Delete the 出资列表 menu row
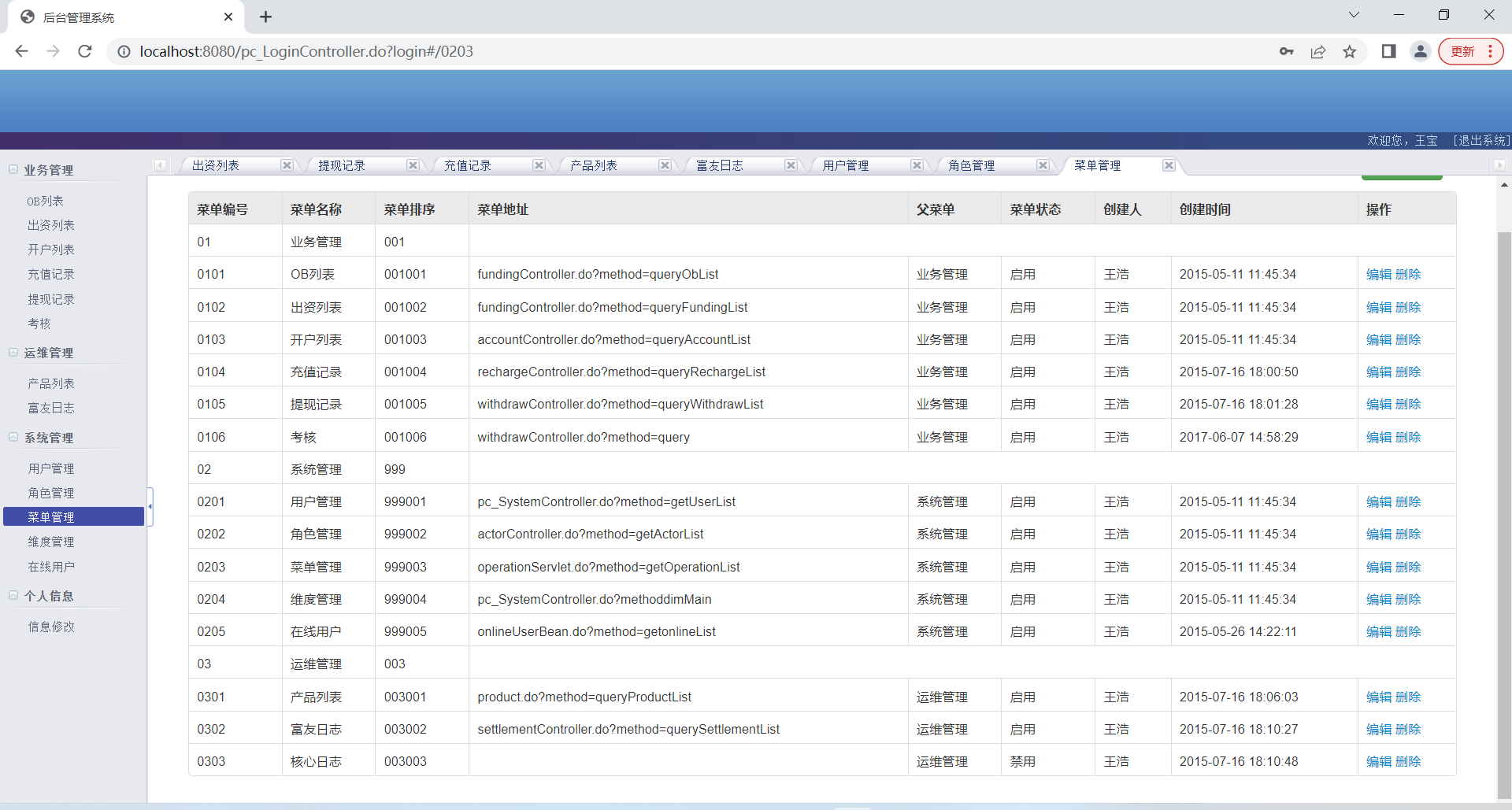This screenshot has width=1512, height=810. (1408, 307)
